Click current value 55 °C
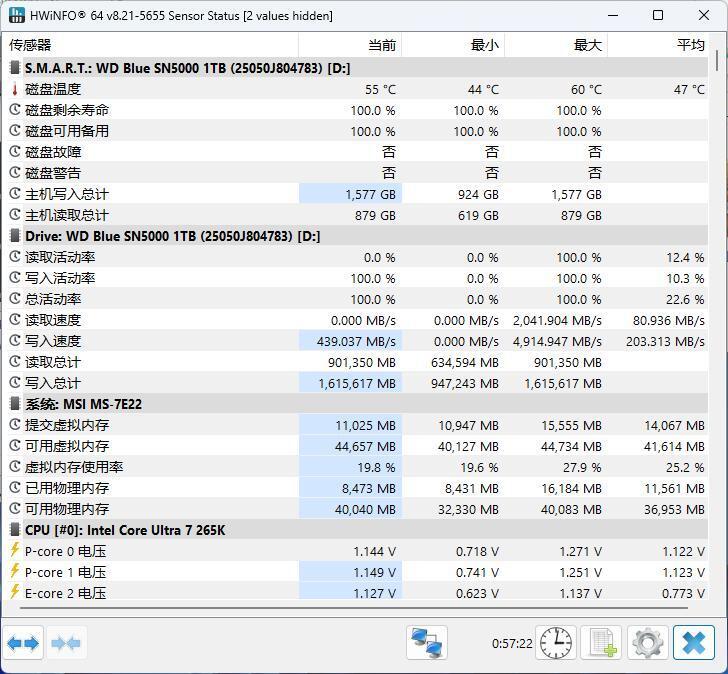Screen dimensions: 728x674 (380, 90)
